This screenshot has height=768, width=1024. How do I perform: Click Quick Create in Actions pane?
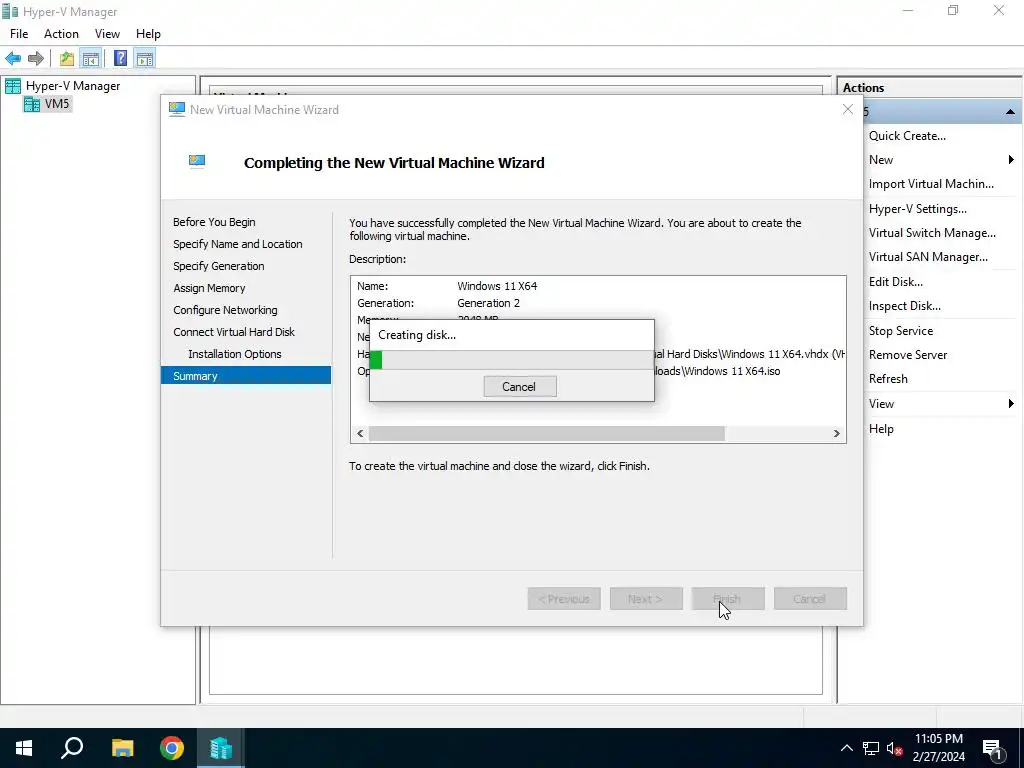click(907, 136)
